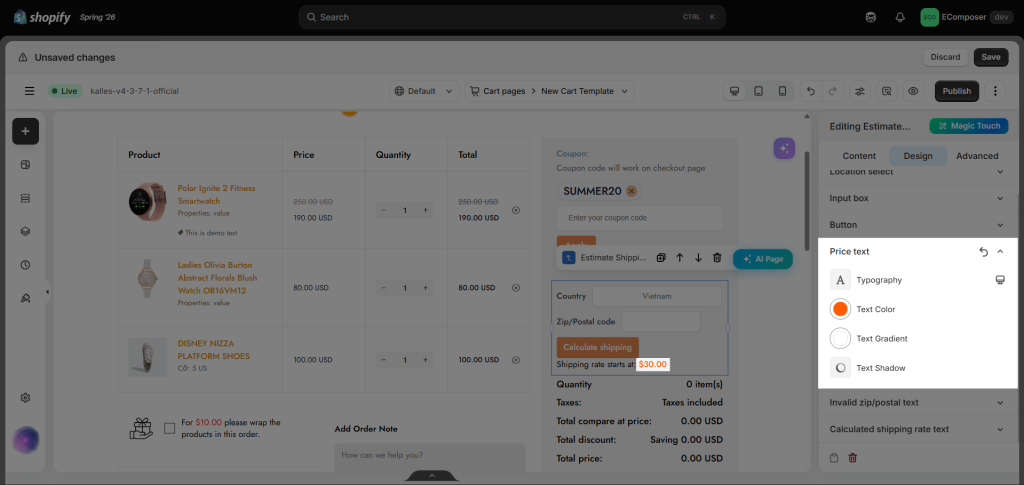
Task: Click Calculate shipping button
Action: pos(598,347)
